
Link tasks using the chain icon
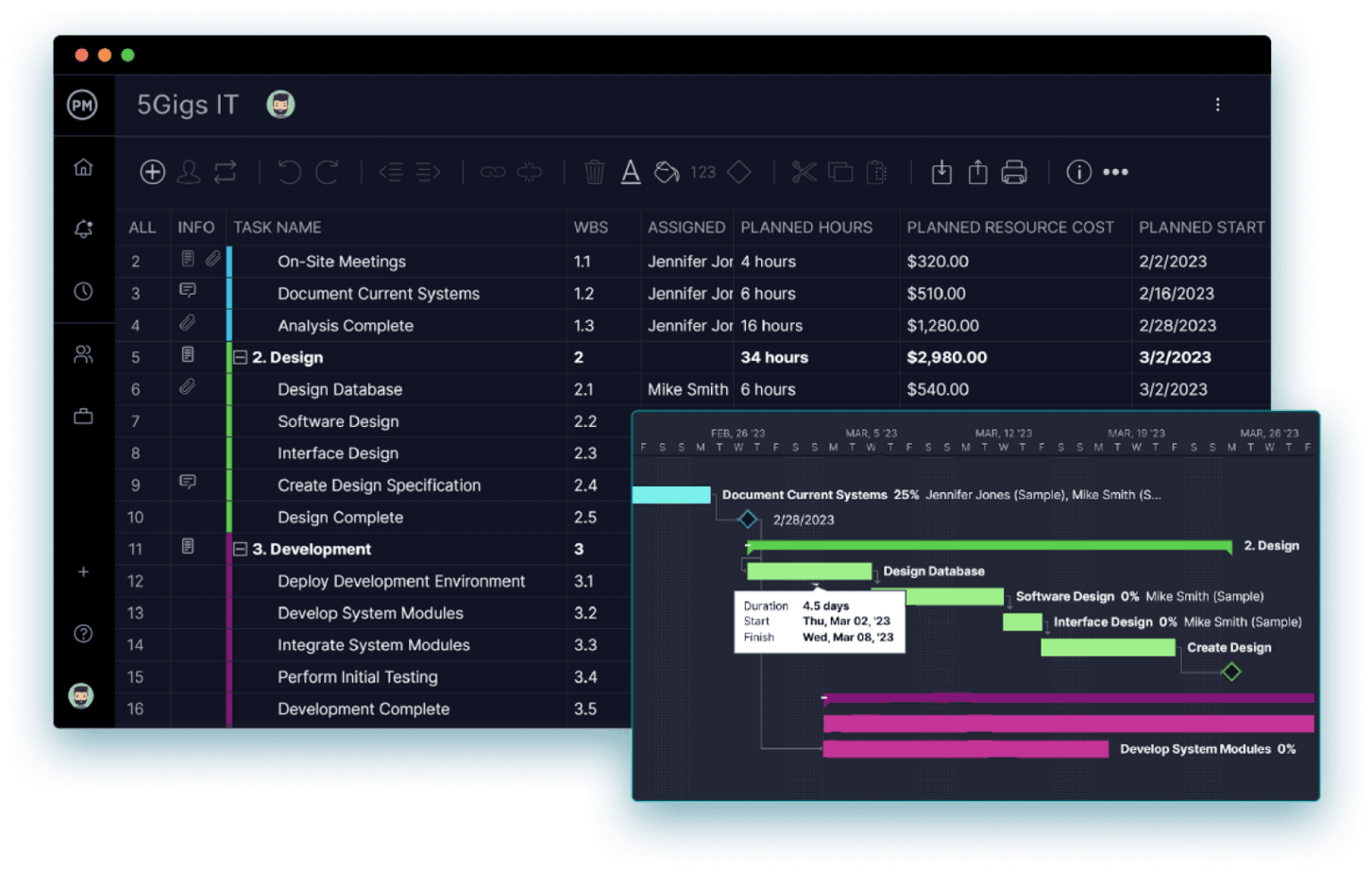(x=493, y=171)
